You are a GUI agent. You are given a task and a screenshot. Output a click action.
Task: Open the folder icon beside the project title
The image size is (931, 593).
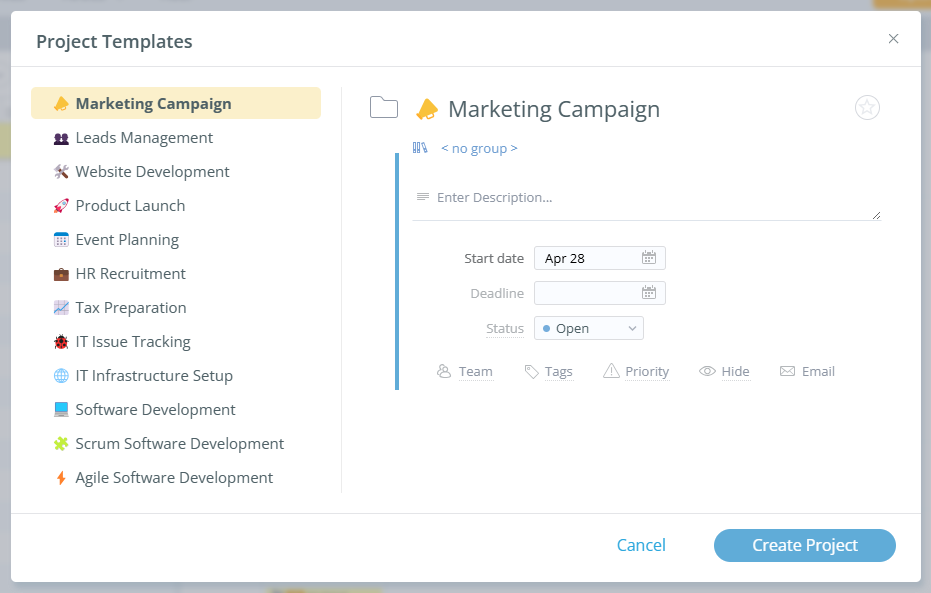tap(384, 108)
